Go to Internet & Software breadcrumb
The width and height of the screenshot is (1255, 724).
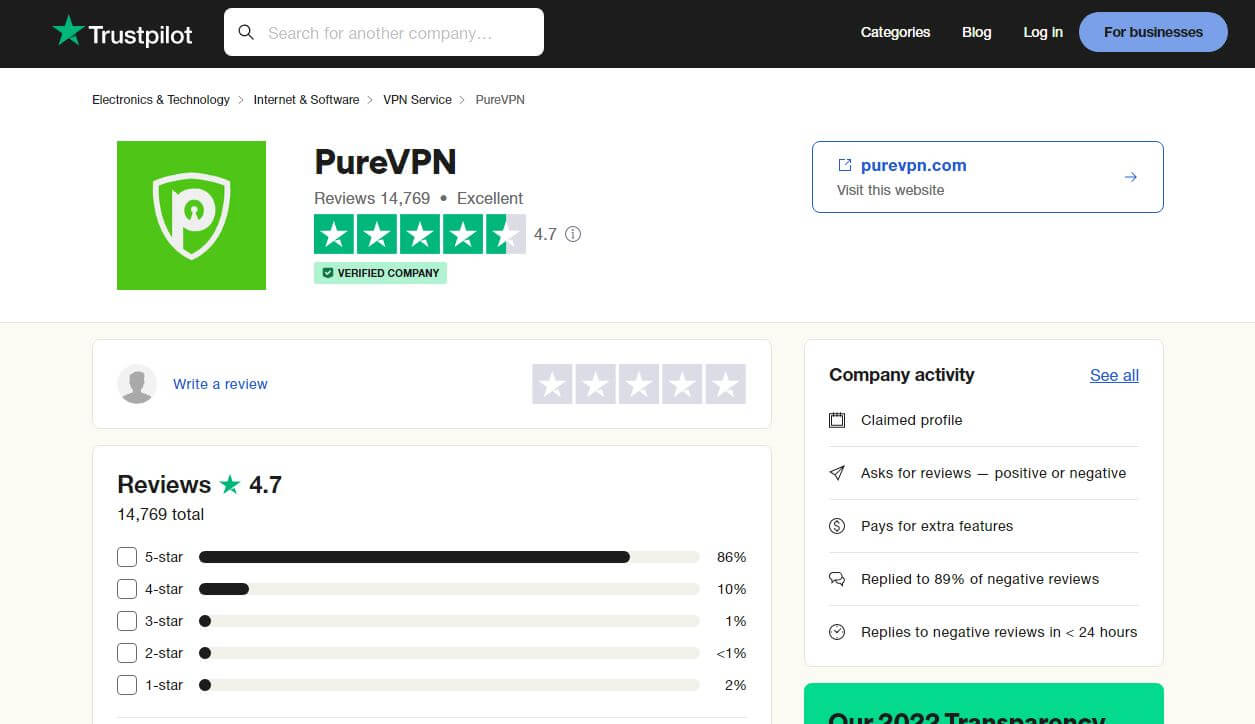pos(306,100)
